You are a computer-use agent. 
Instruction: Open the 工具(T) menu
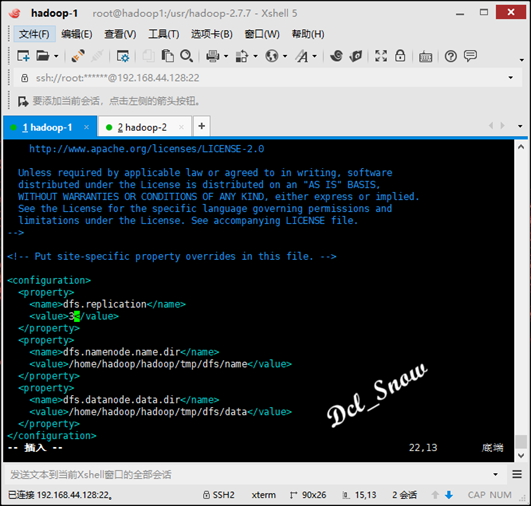tap(164, 34)
